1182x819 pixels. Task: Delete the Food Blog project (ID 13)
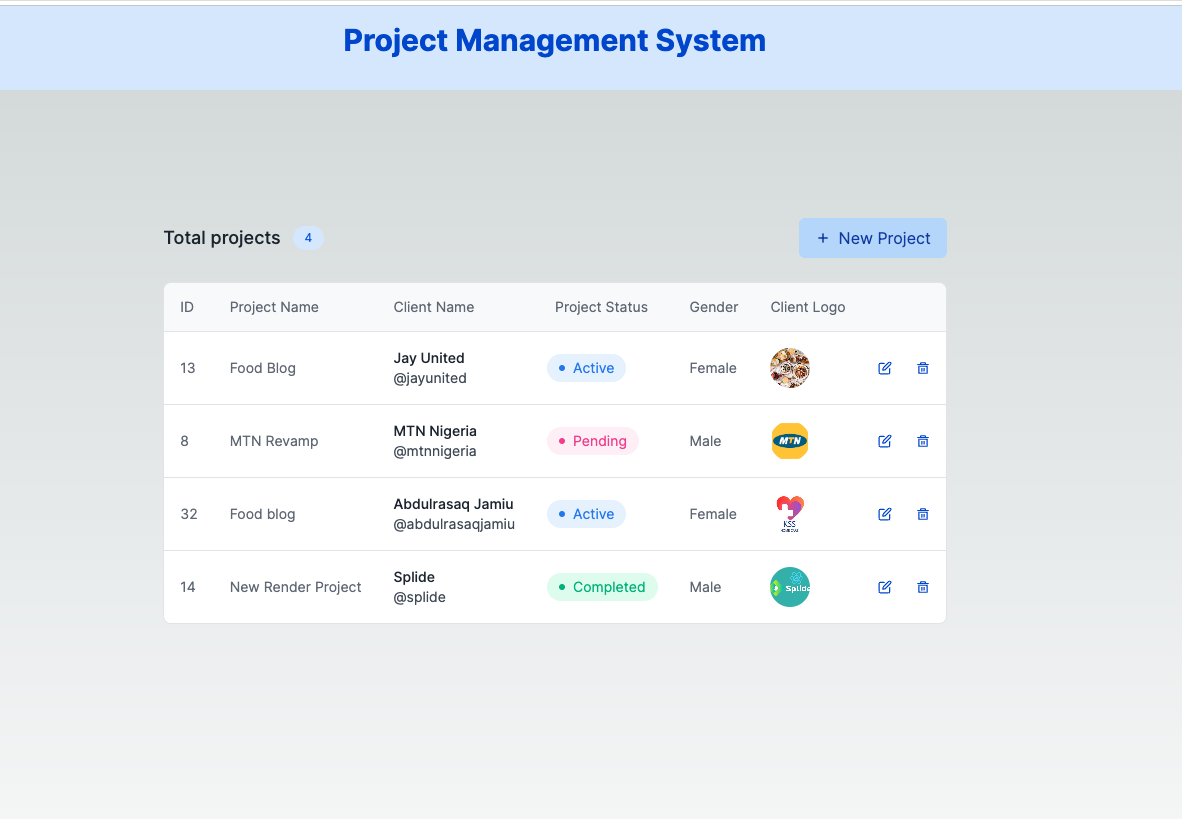tap(923, 368)
